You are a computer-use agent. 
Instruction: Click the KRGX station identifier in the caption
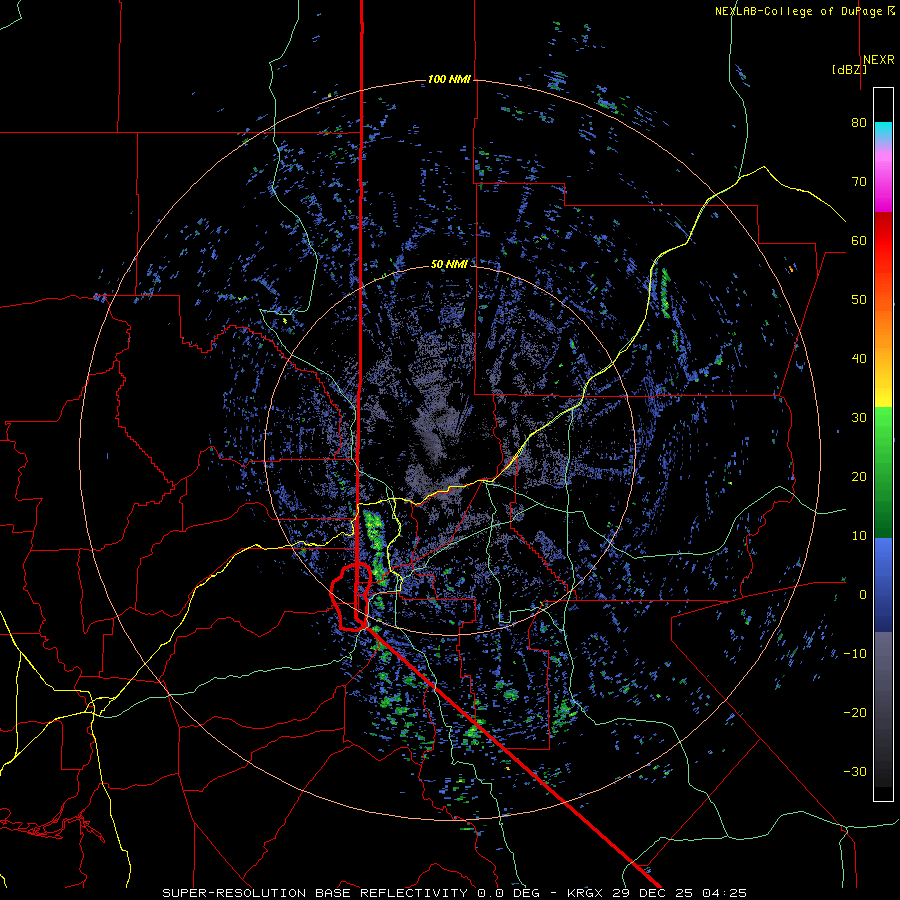coord(587,893)
